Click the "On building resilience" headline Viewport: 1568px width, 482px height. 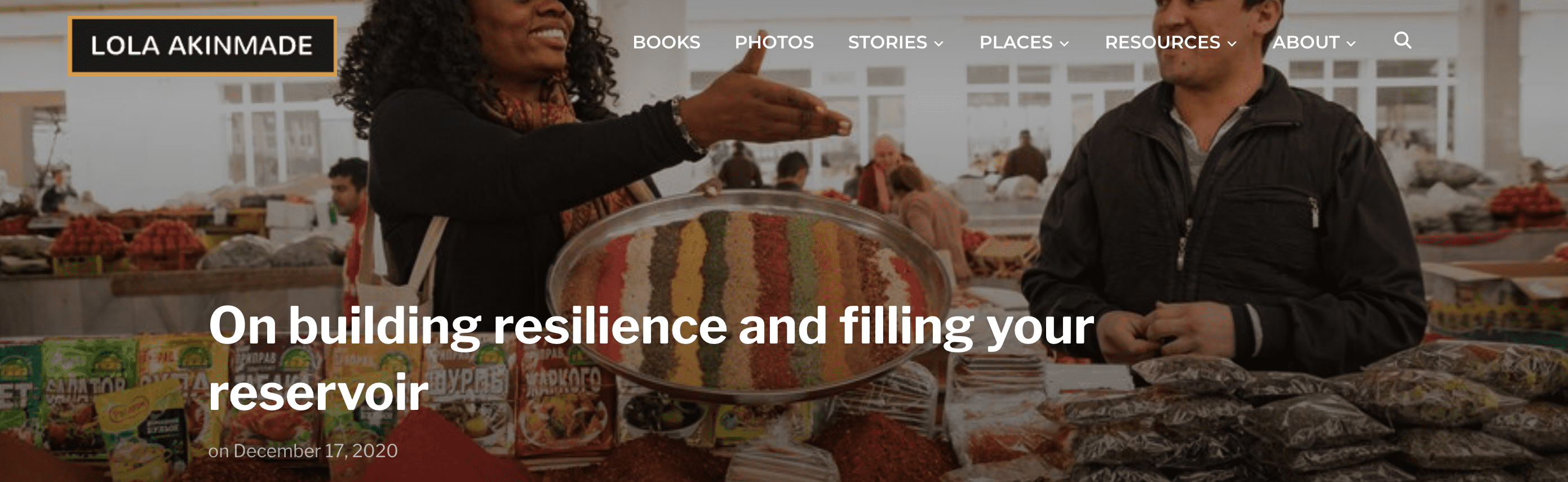(652, 359)
